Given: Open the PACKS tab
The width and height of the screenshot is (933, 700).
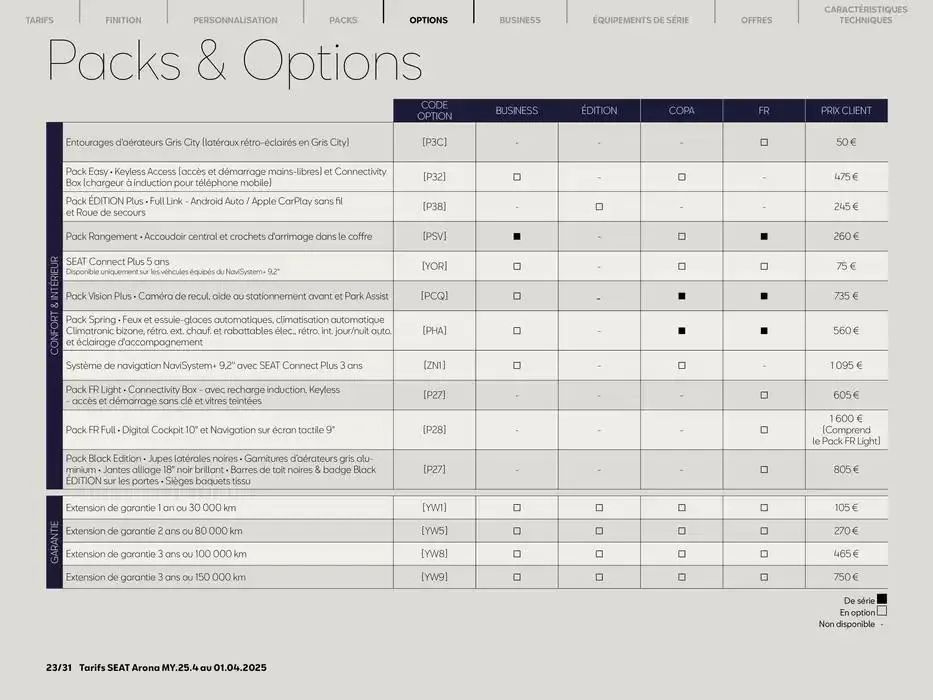Looking at the screenshot, I should pyautogui.click(x=343, y=20).
